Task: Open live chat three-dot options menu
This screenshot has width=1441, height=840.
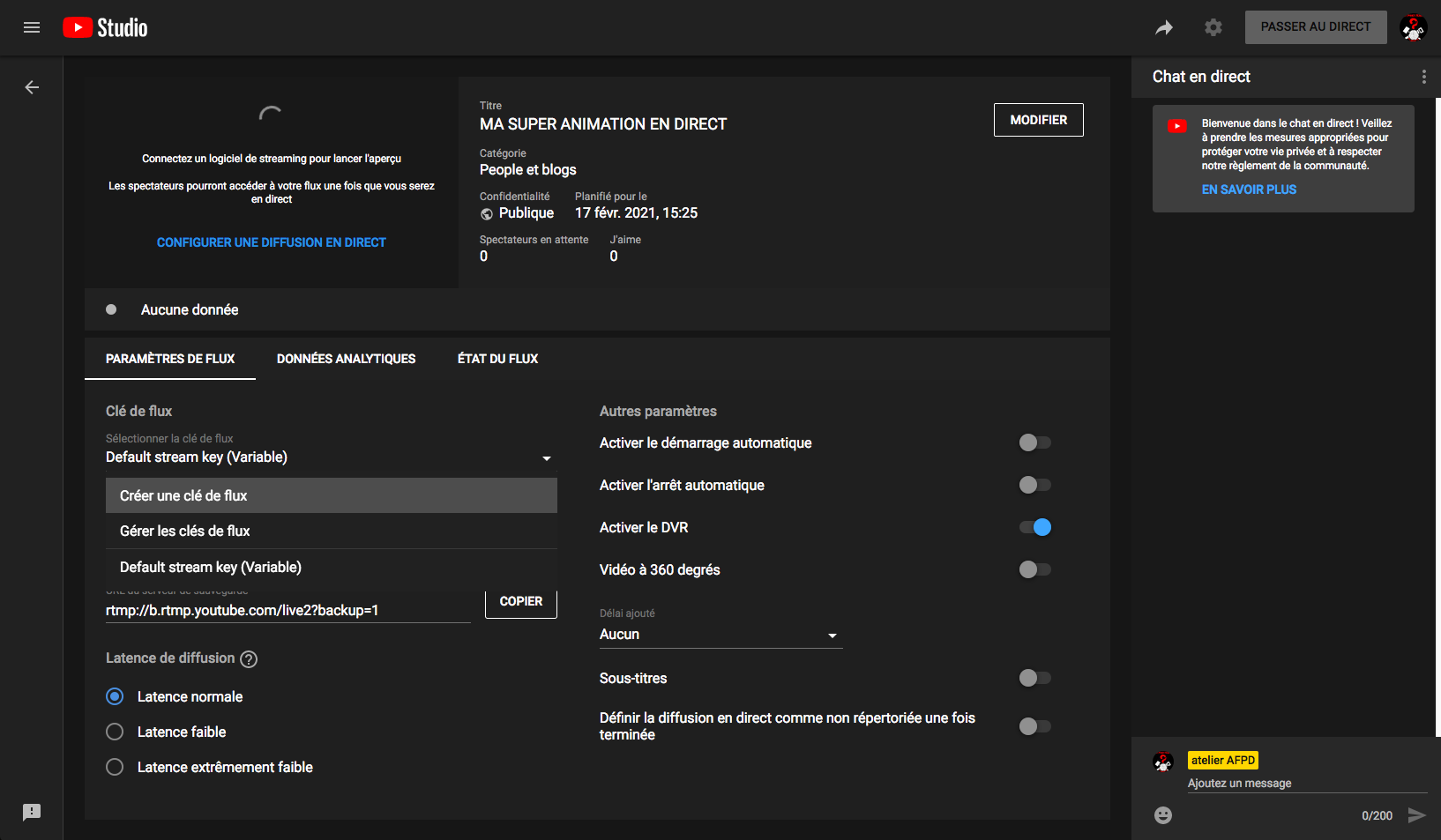Action: point(1423,77)
